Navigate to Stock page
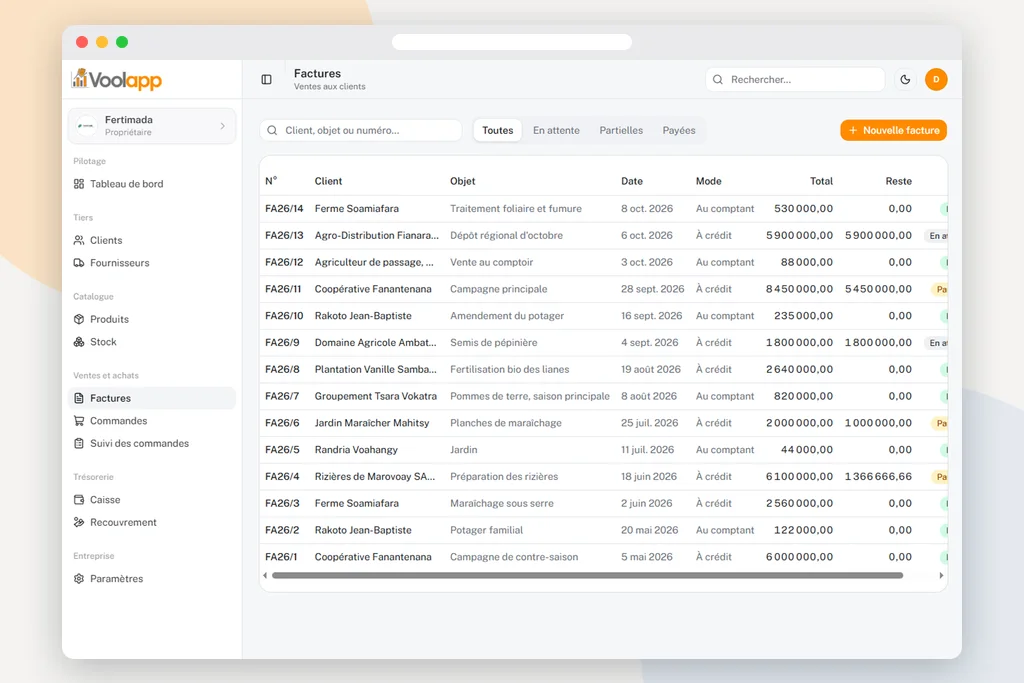The image size is (1024, 683). (152, 342)
